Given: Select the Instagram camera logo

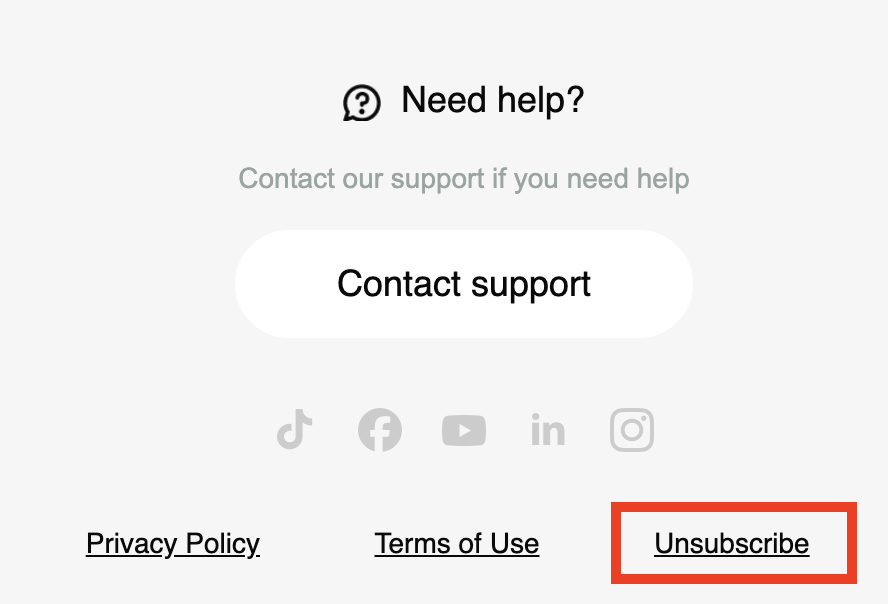Looking at the screenshot, I should pos(632,430).
